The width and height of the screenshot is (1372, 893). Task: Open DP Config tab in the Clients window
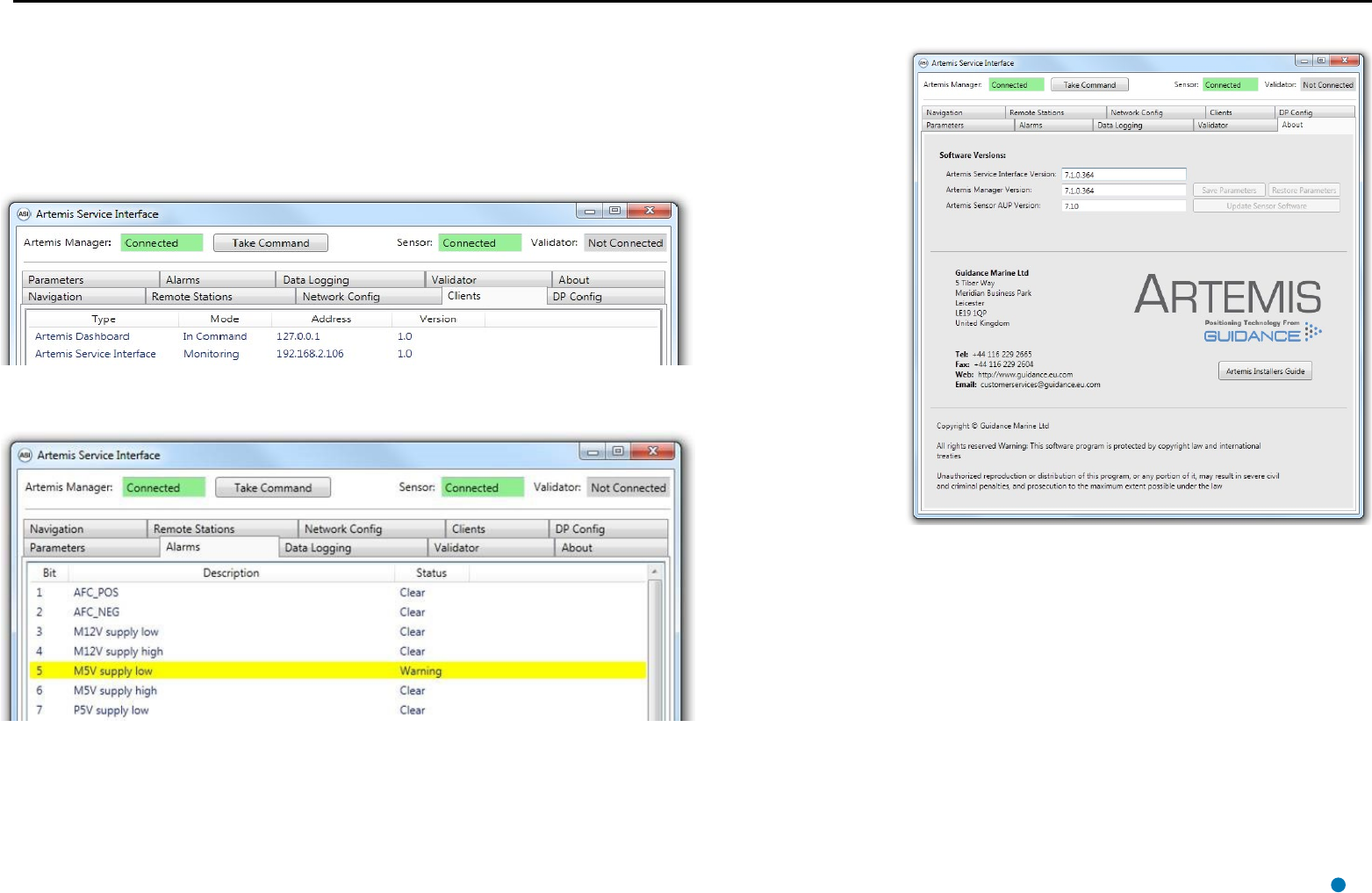(605, 297)
